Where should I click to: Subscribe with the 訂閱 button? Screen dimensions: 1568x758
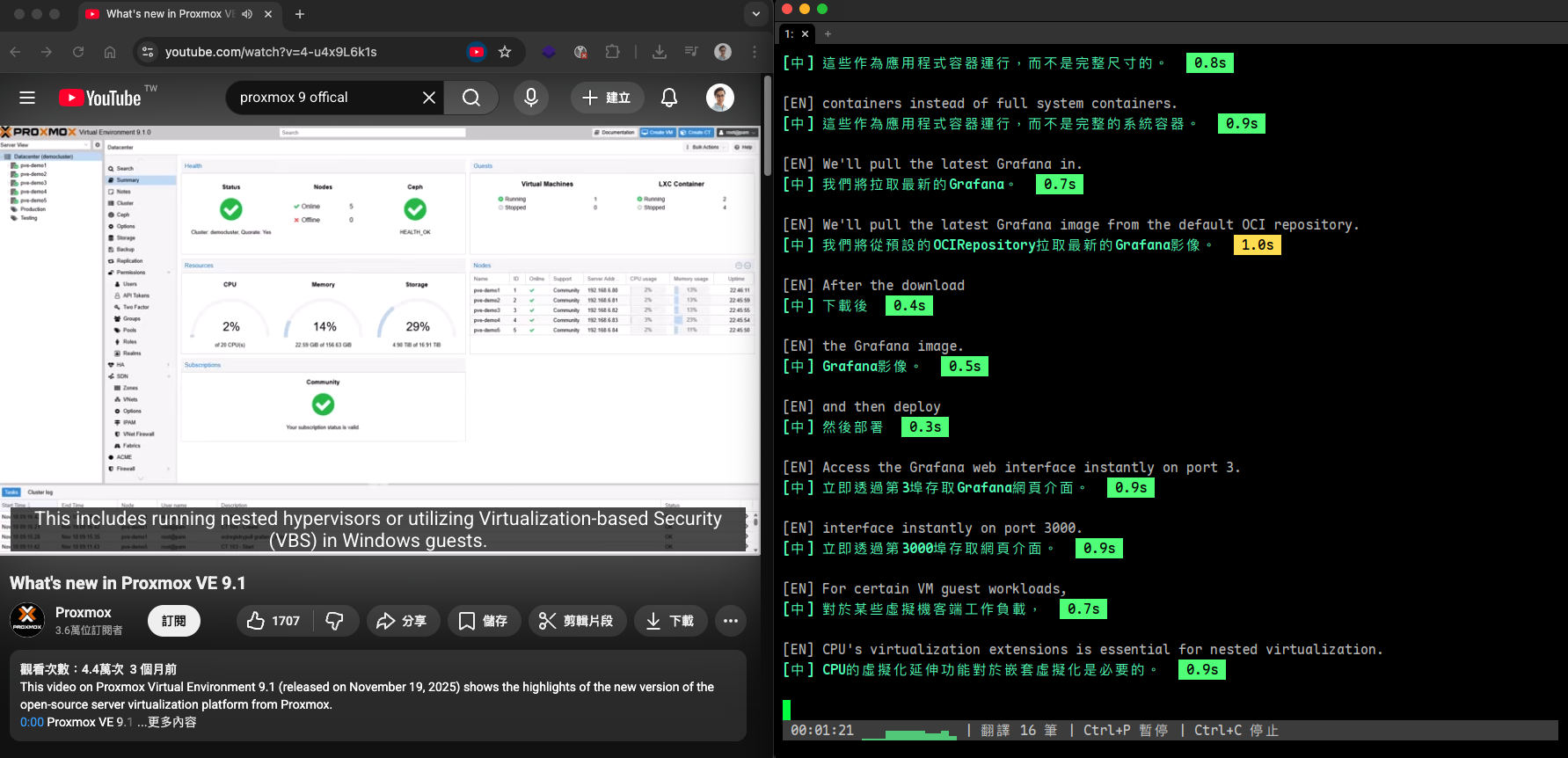(174, 621)
